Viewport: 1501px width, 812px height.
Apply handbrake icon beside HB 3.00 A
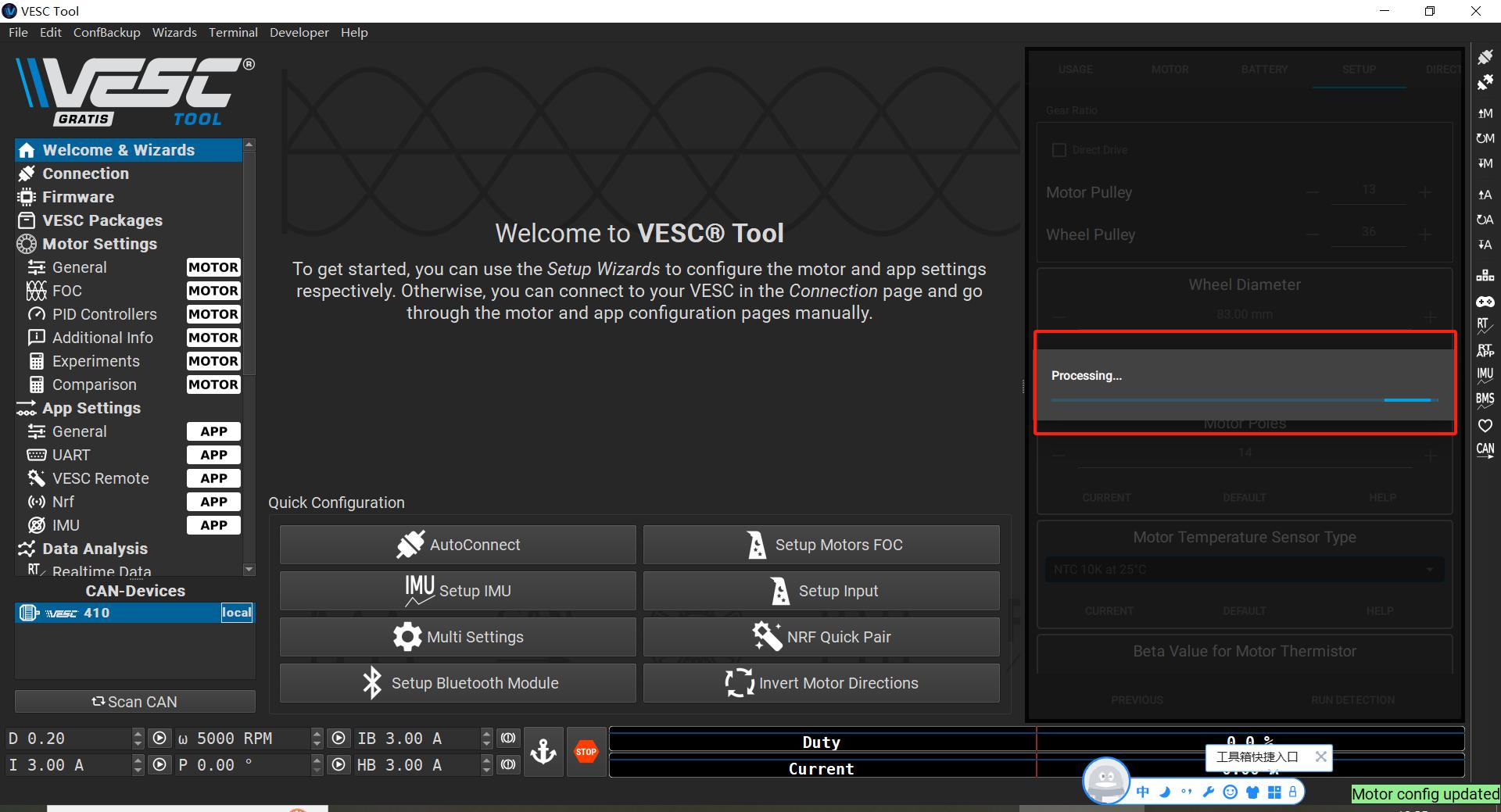(x=508, y=765)
